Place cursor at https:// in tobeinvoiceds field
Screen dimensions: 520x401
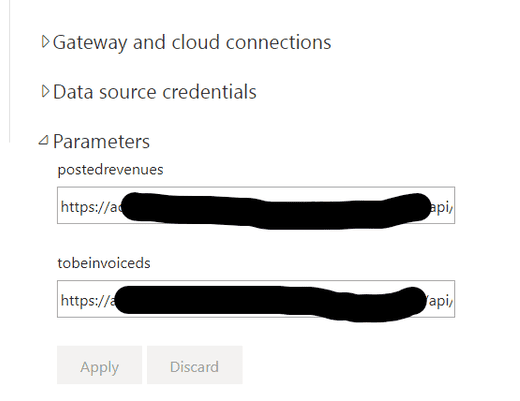[x=83, y=301]
